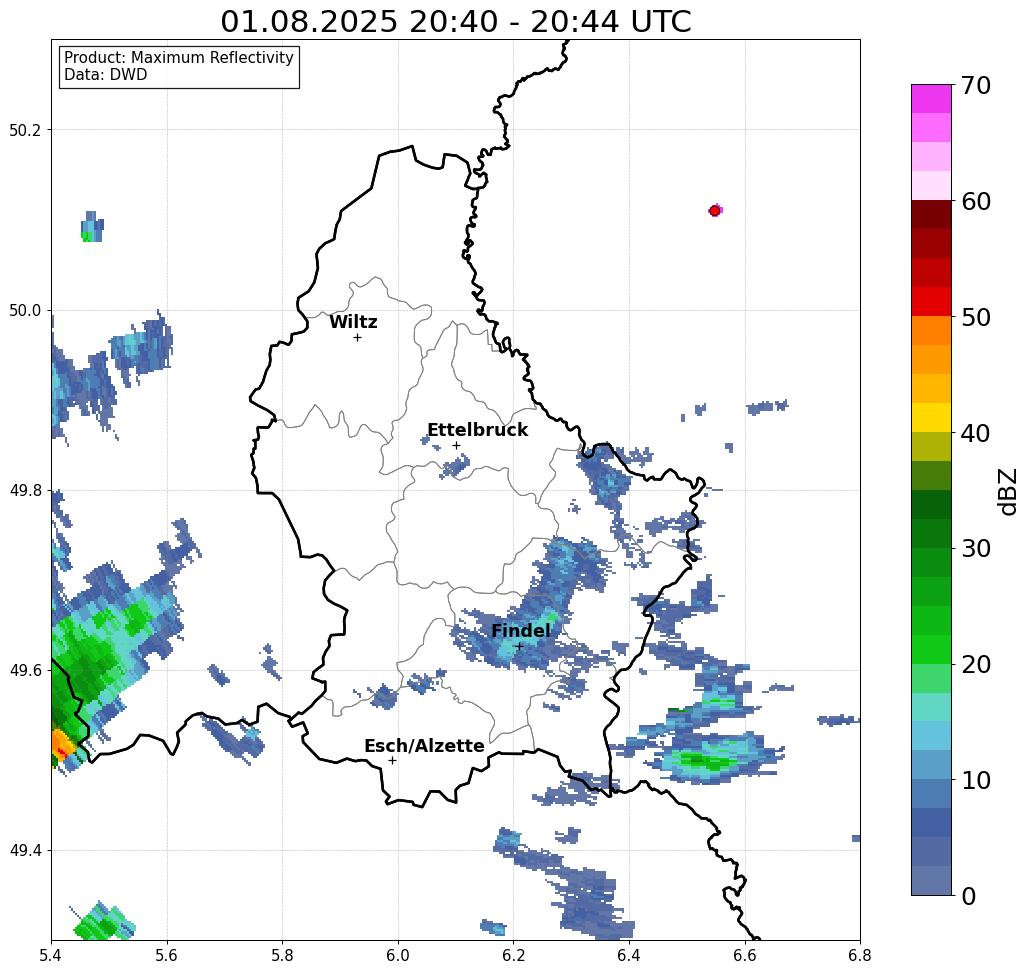Pick the orange segment just below 50 dBZ
This screenshot has height=973, width=1029.
[931, 331]
